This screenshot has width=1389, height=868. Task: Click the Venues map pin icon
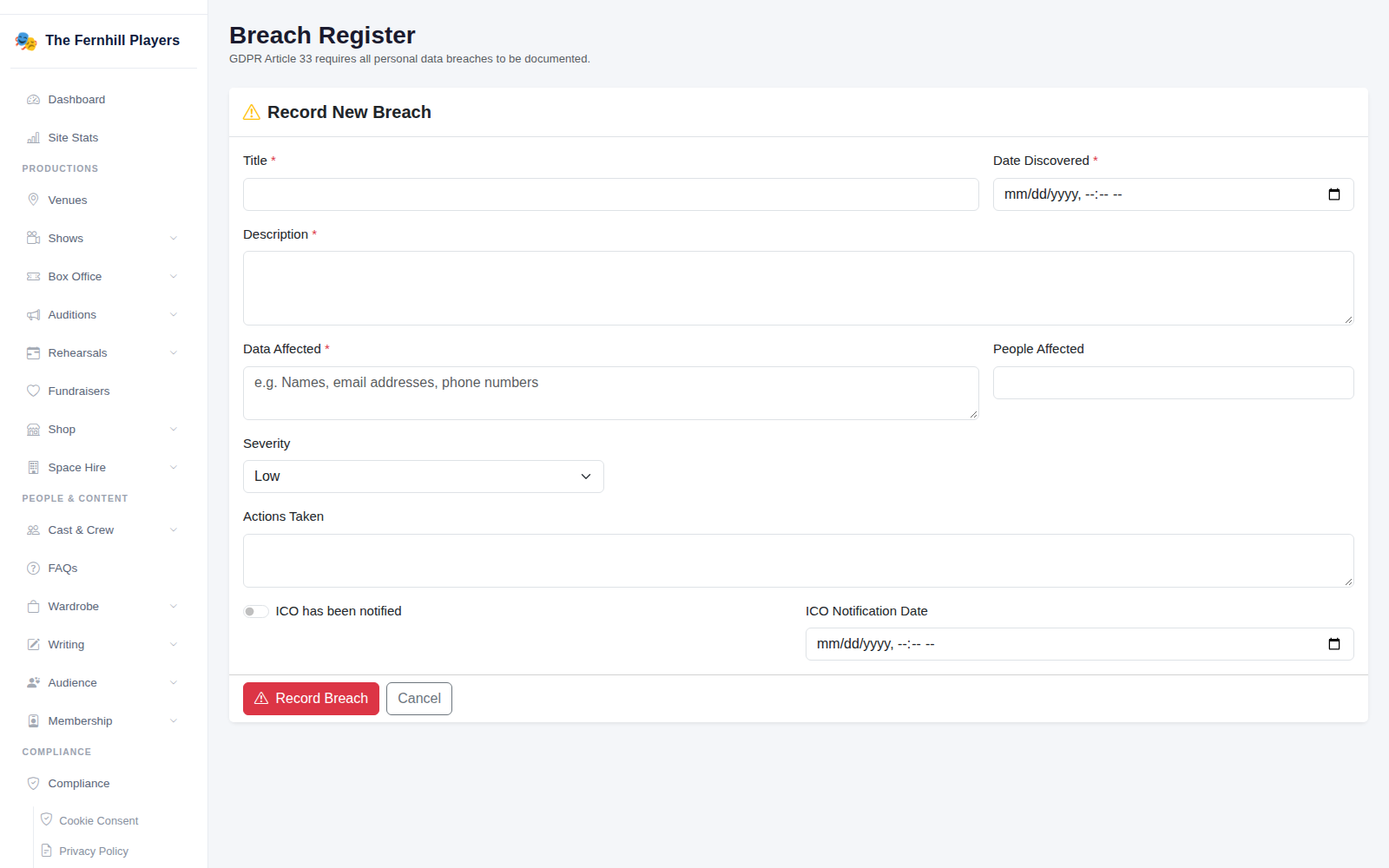pyautogui.click(x=33, y=201)
